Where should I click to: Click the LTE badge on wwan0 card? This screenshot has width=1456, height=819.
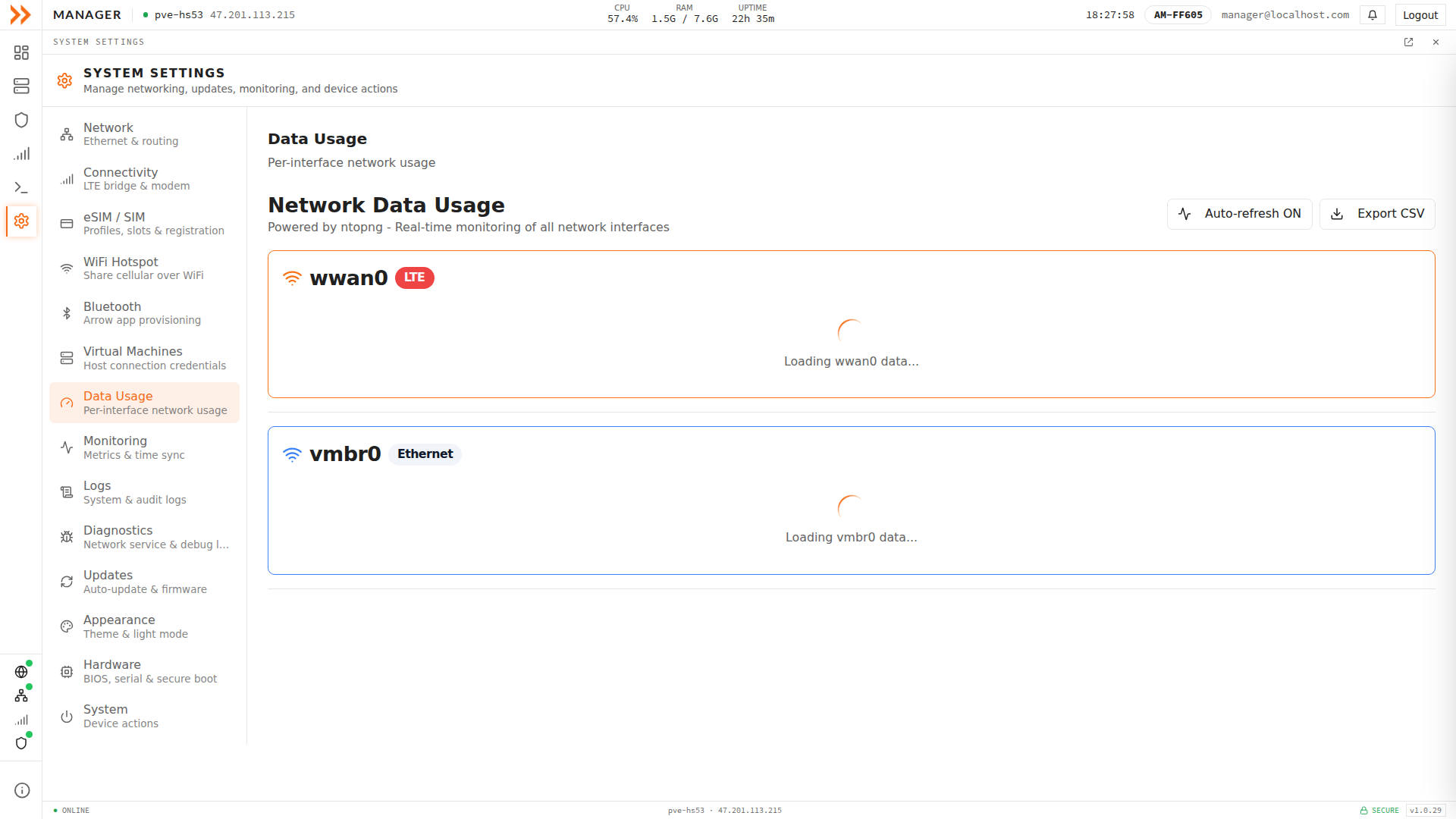415,278
